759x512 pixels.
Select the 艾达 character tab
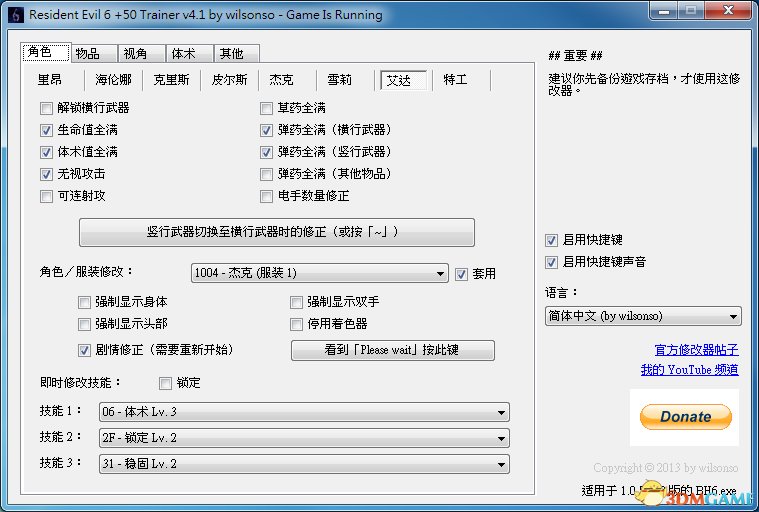[x=403, y=80]
